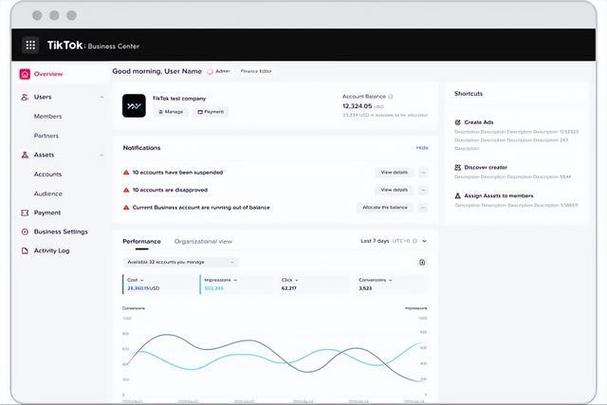Viewport: 607px width, 405px height.
Task: Click the TikTok Business Center logo
Action: (x=93, y=45)
